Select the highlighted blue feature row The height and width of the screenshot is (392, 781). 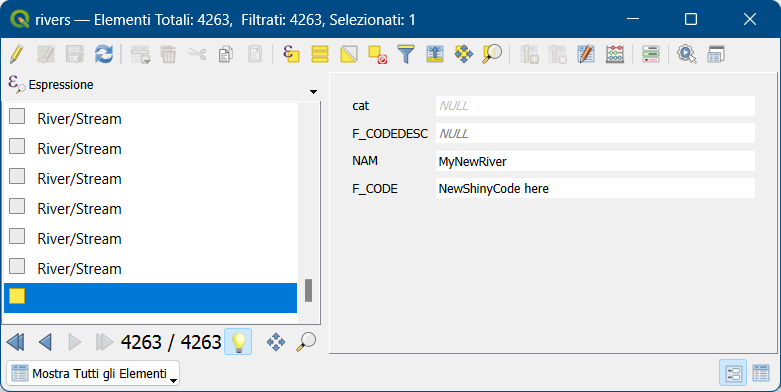coord(150,298)
